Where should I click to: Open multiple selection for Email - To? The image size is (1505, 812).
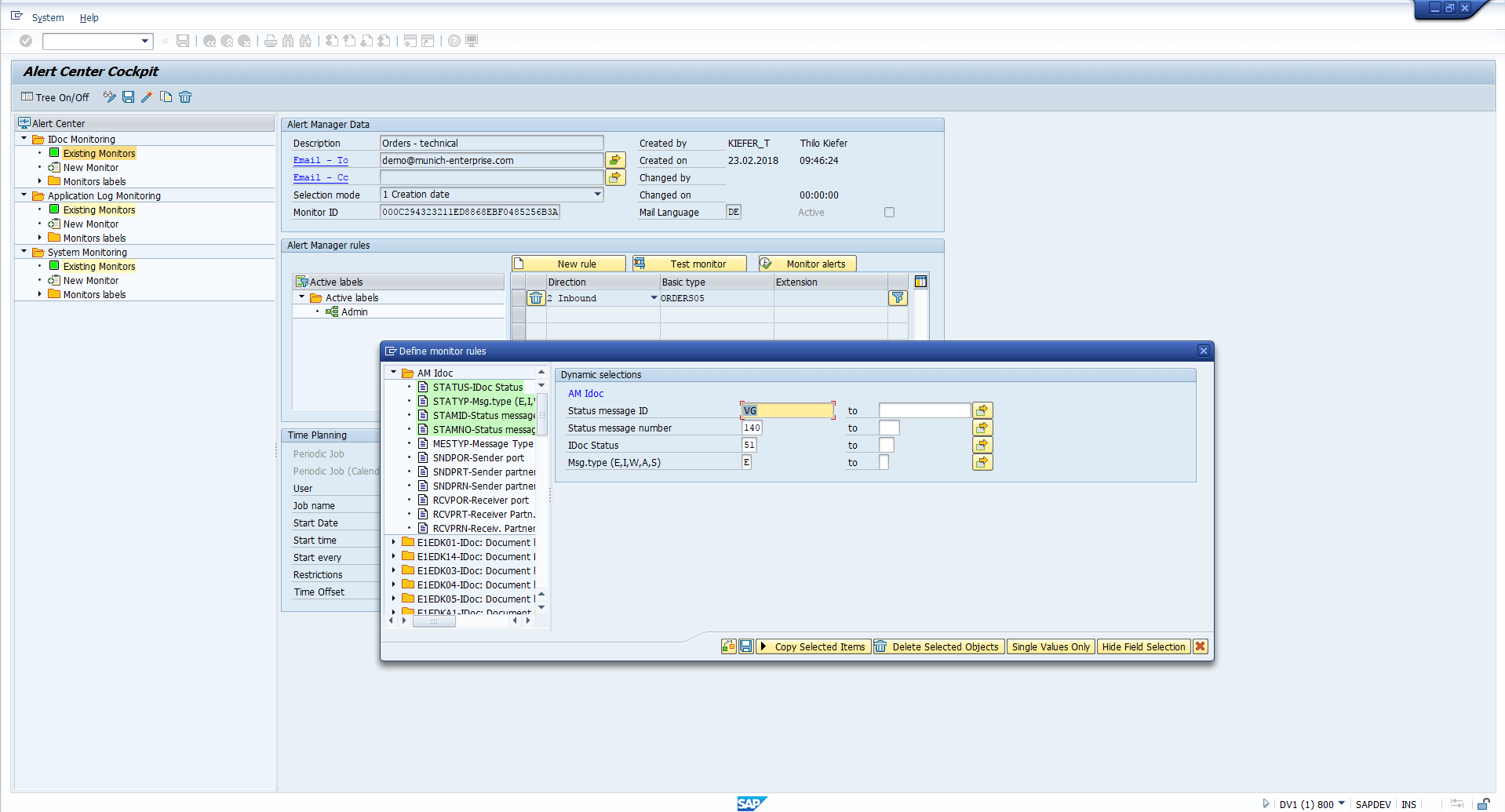pos(615,160)
